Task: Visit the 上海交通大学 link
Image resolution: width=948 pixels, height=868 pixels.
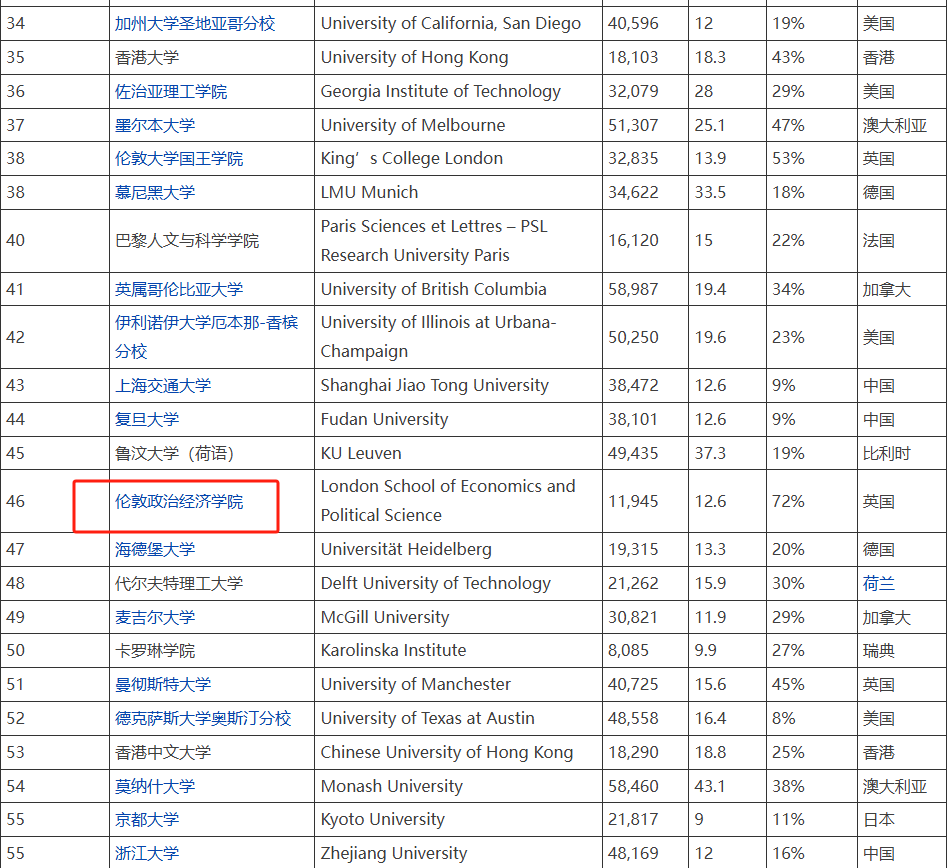Action: point(163,385)
